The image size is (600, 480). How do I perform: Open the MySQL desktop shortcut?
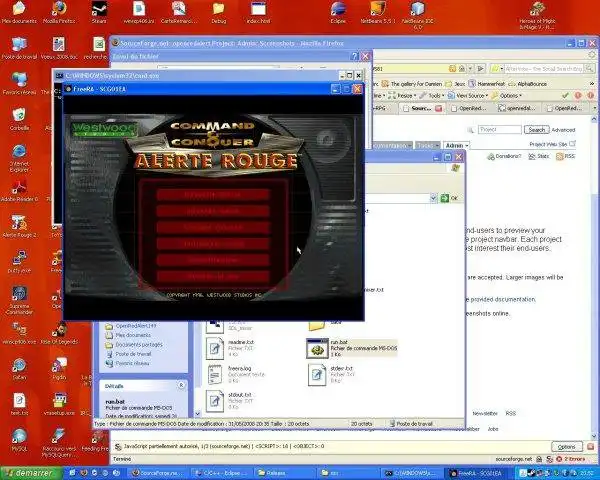point(19,440)
